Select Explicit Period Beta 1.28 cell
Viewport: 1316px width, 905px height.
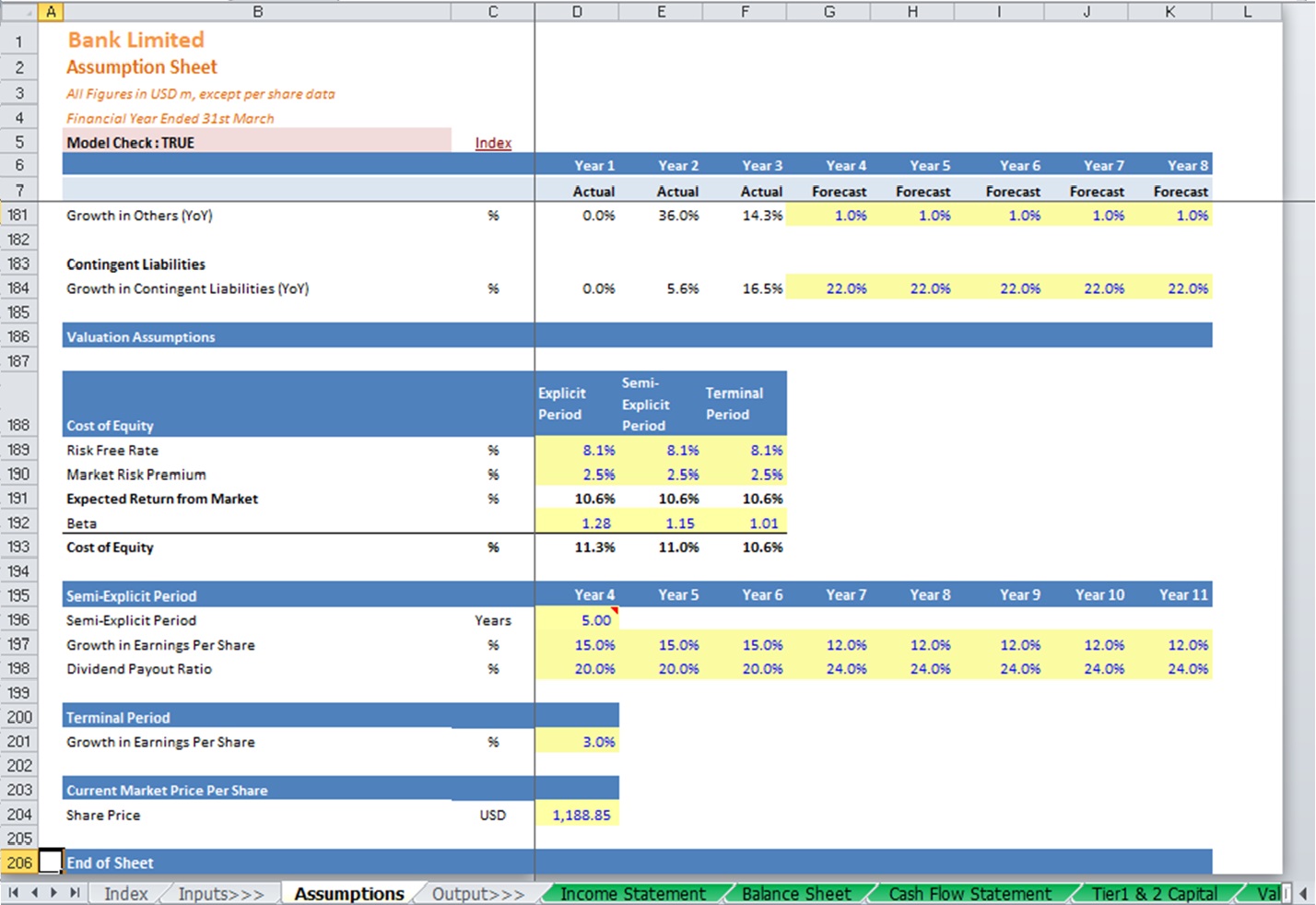tap(577, 523)
